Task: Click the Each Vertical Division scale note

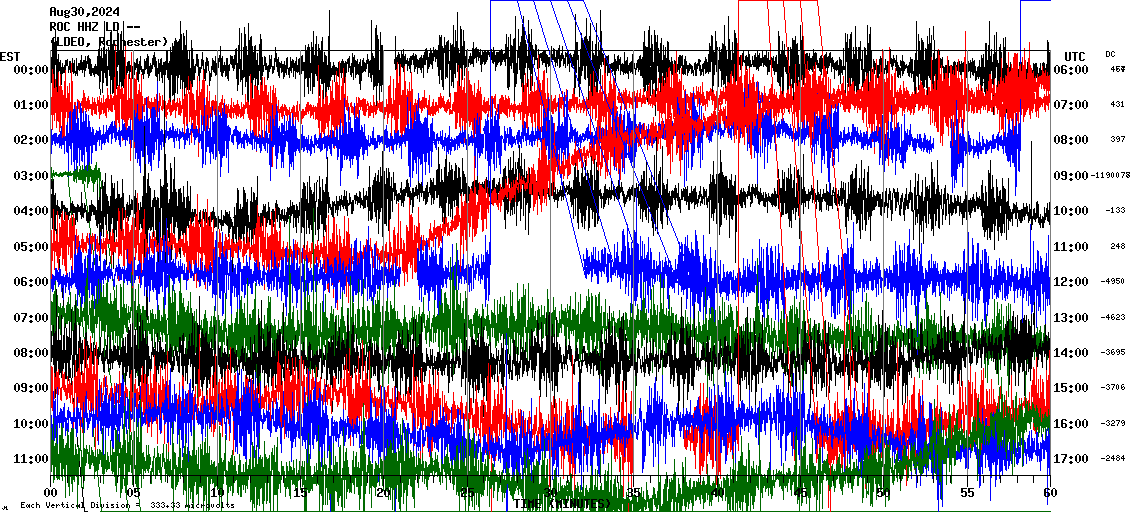Action: tap(127, 506)
